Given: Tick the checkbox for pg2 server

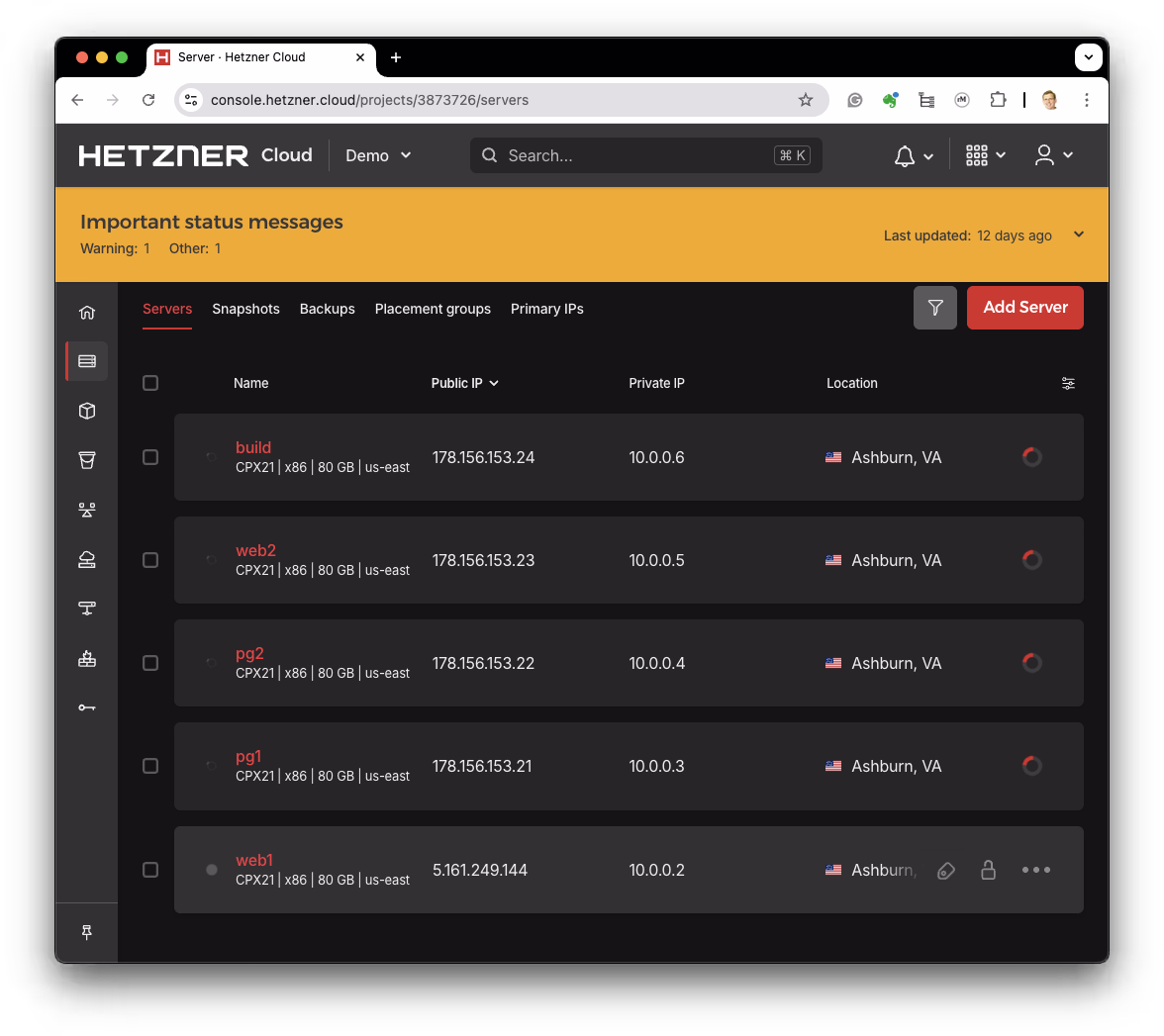Looking at the screenshot, I should 150,663.
